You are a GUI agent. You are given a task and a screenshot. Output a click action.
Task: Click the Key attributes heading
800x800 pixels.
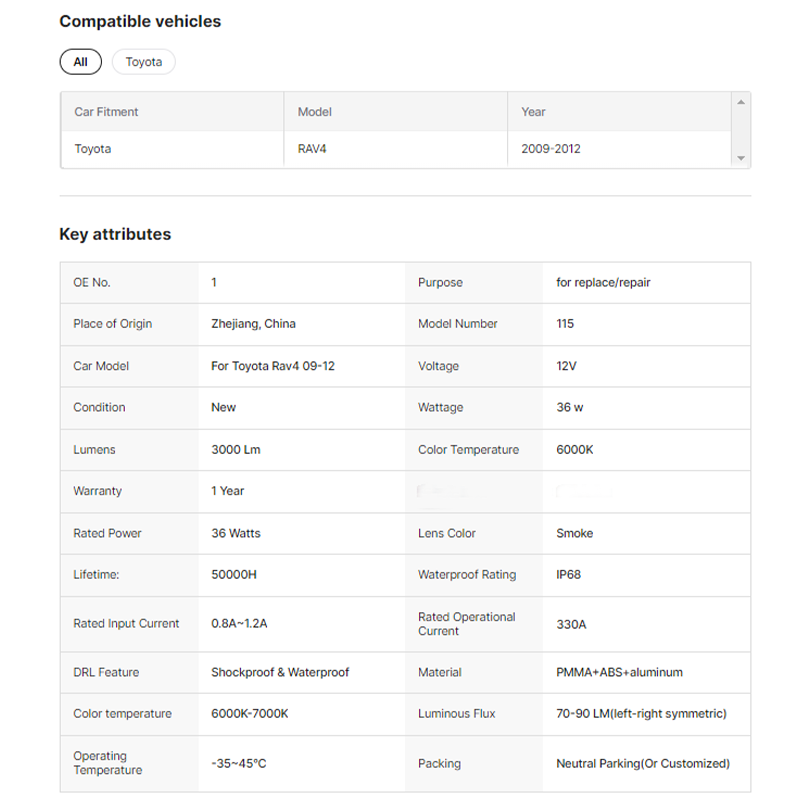coord(115,234)
